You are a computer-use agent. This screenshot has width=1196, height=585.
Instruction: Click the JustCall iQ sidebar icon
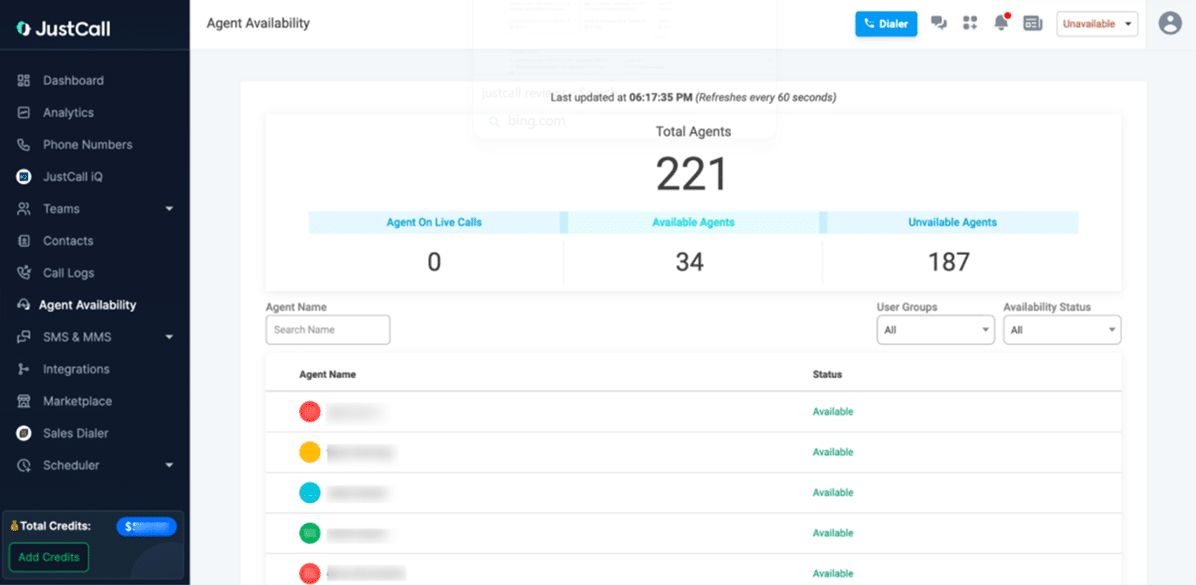pyautogui.click(x=24, y=177)
